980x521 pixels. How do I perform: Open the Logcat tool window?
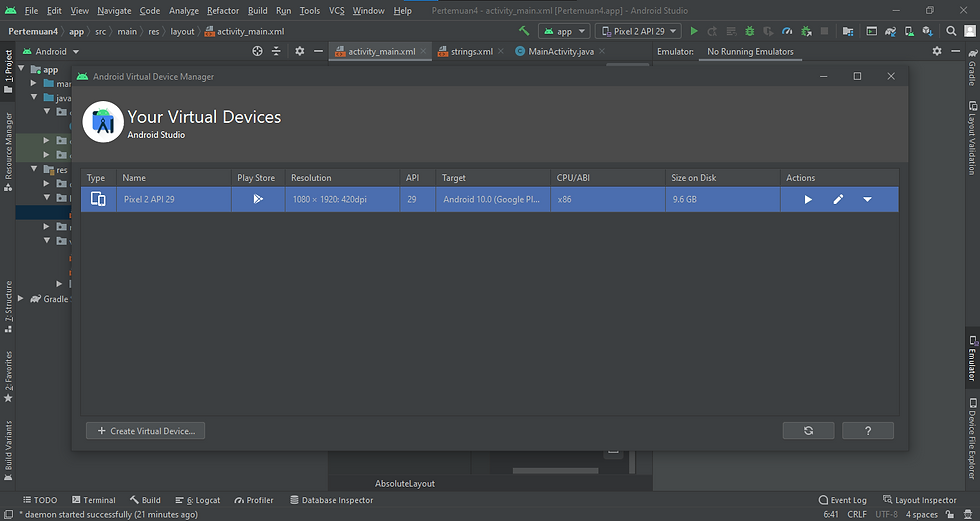click(198, 500)
